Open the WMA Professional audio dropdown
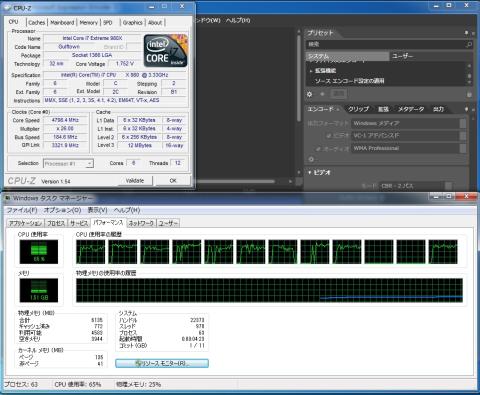The height and width of the screenshot is (395, 480). click(x=409, y=148)
